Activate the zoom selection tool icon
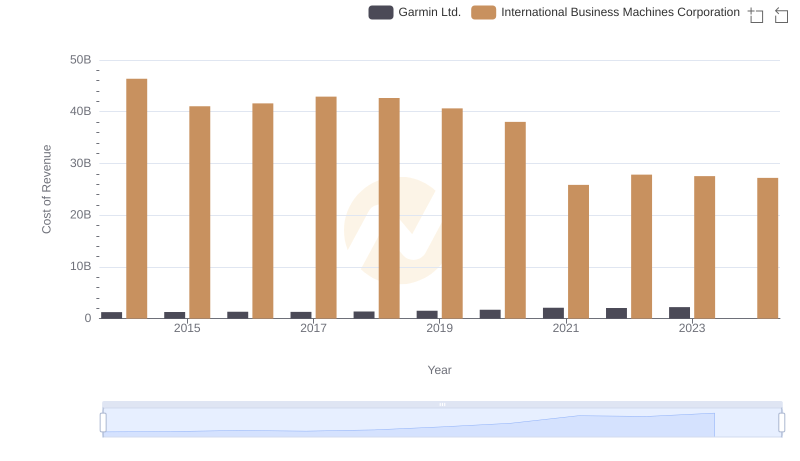This screenshot has height=461, width=800. 756,15
